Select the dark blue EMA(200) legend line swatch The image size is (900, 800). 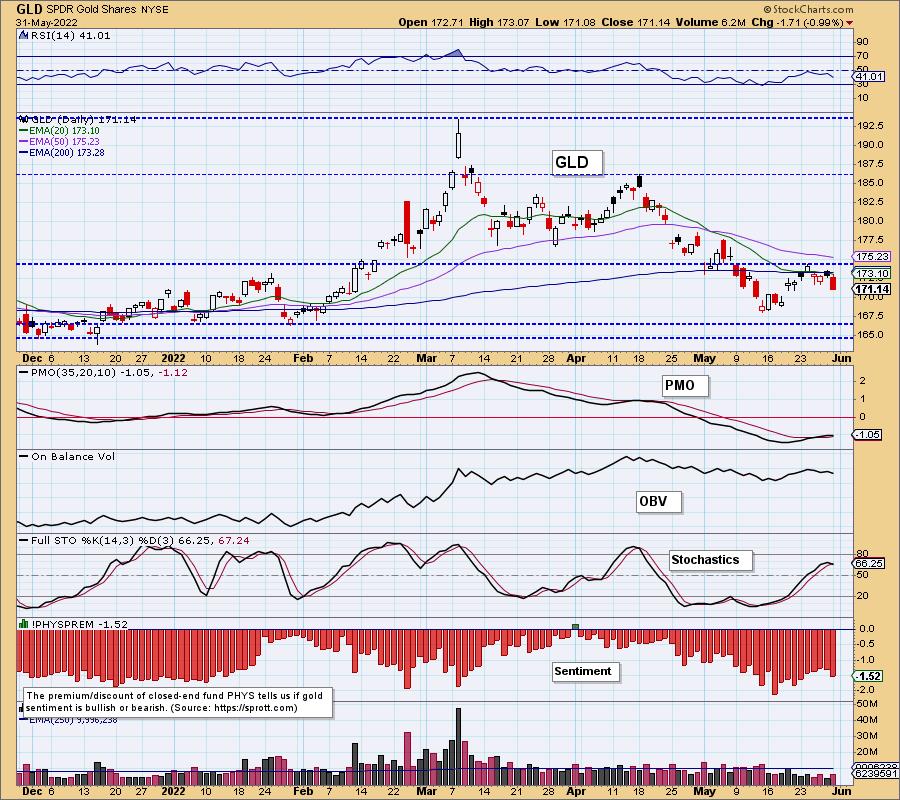[24, 153]
